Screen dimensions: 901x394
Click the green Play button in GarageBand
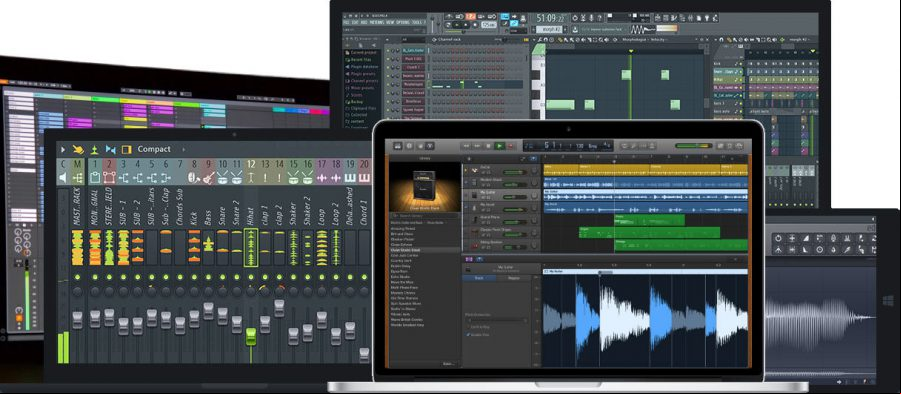pyautogui.click(x=499, y=146)
